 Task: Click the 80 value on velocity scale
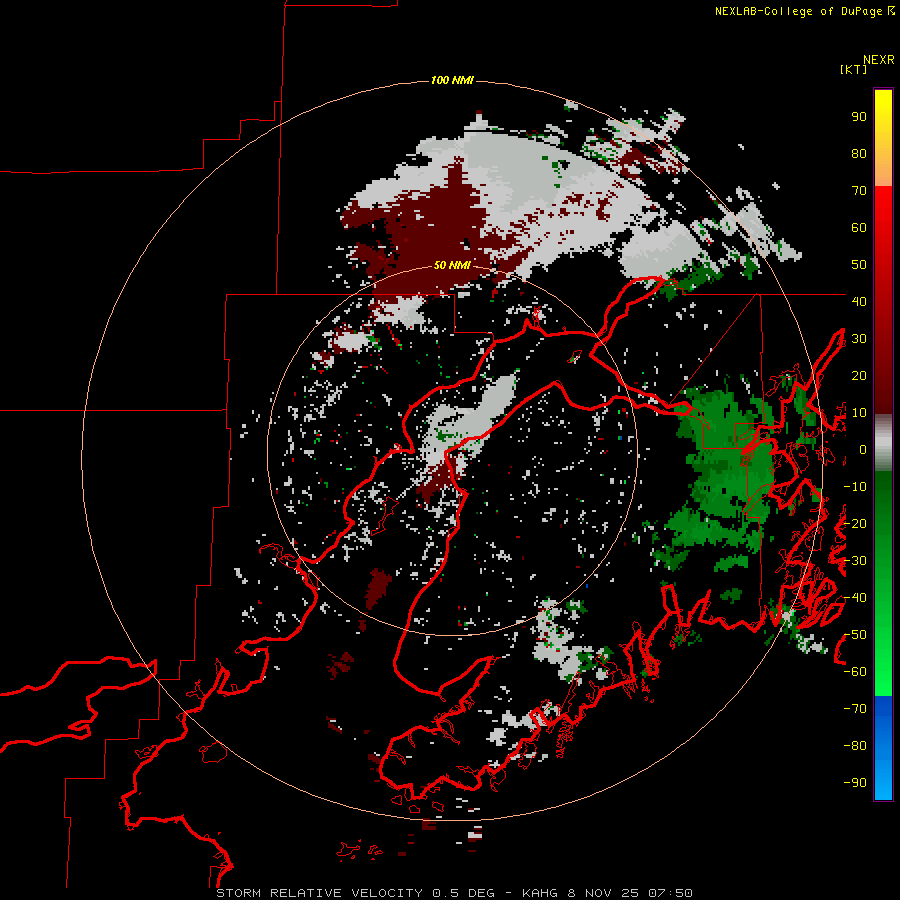point(859,153)
